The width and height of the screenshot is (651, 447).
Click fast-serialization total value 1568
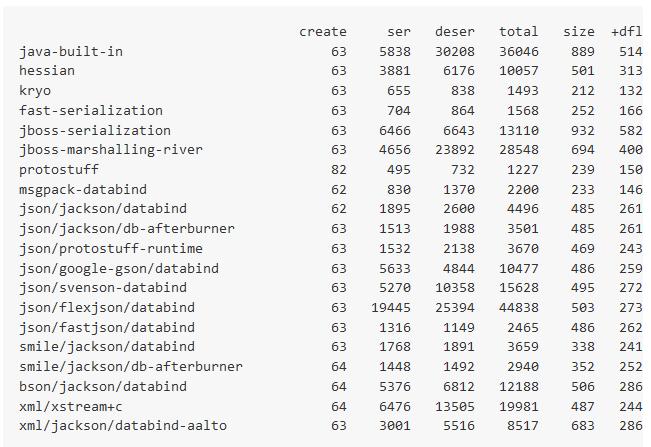[x=523, y=110]
